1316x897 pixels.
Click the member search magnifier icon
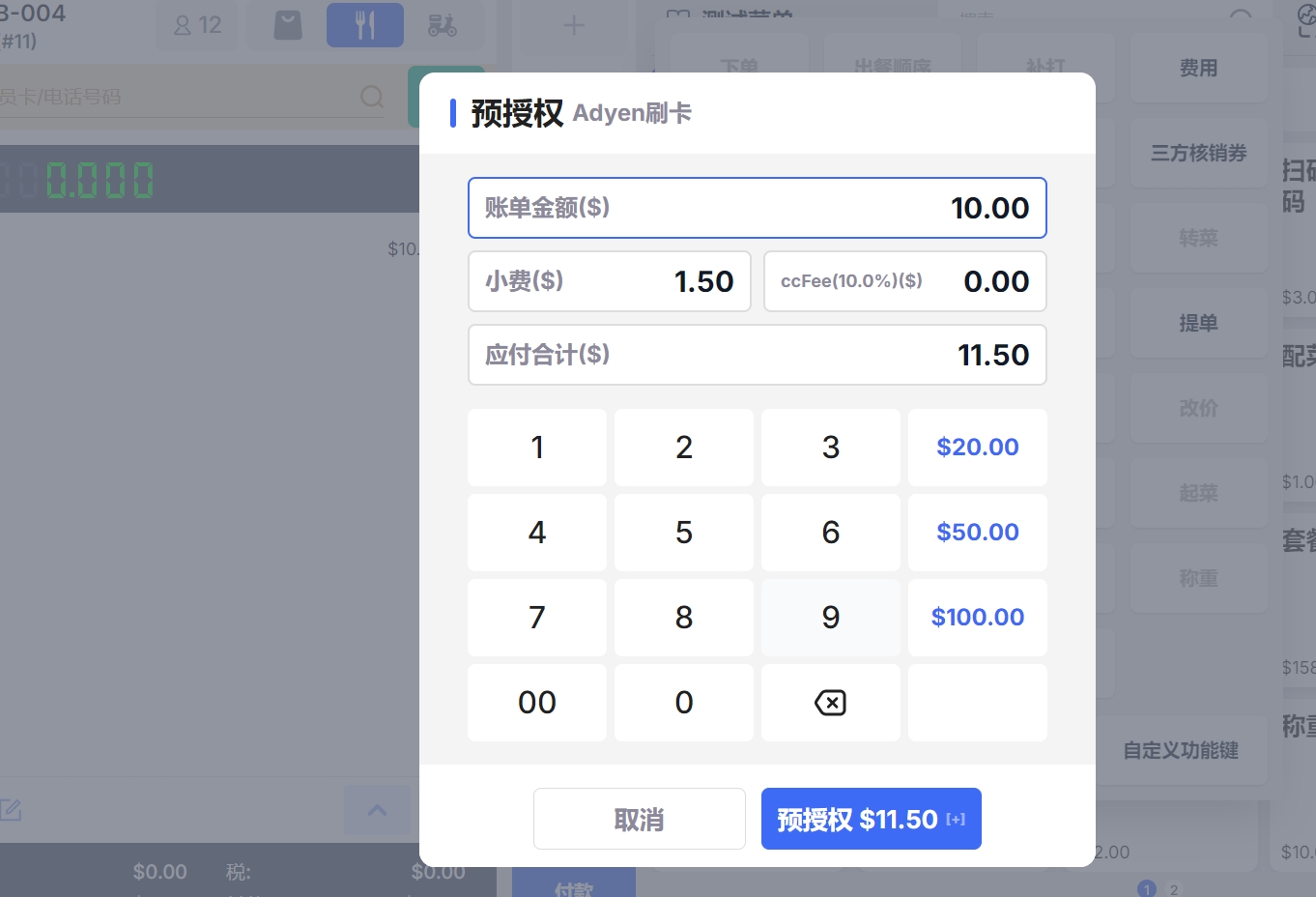(372, 97)
